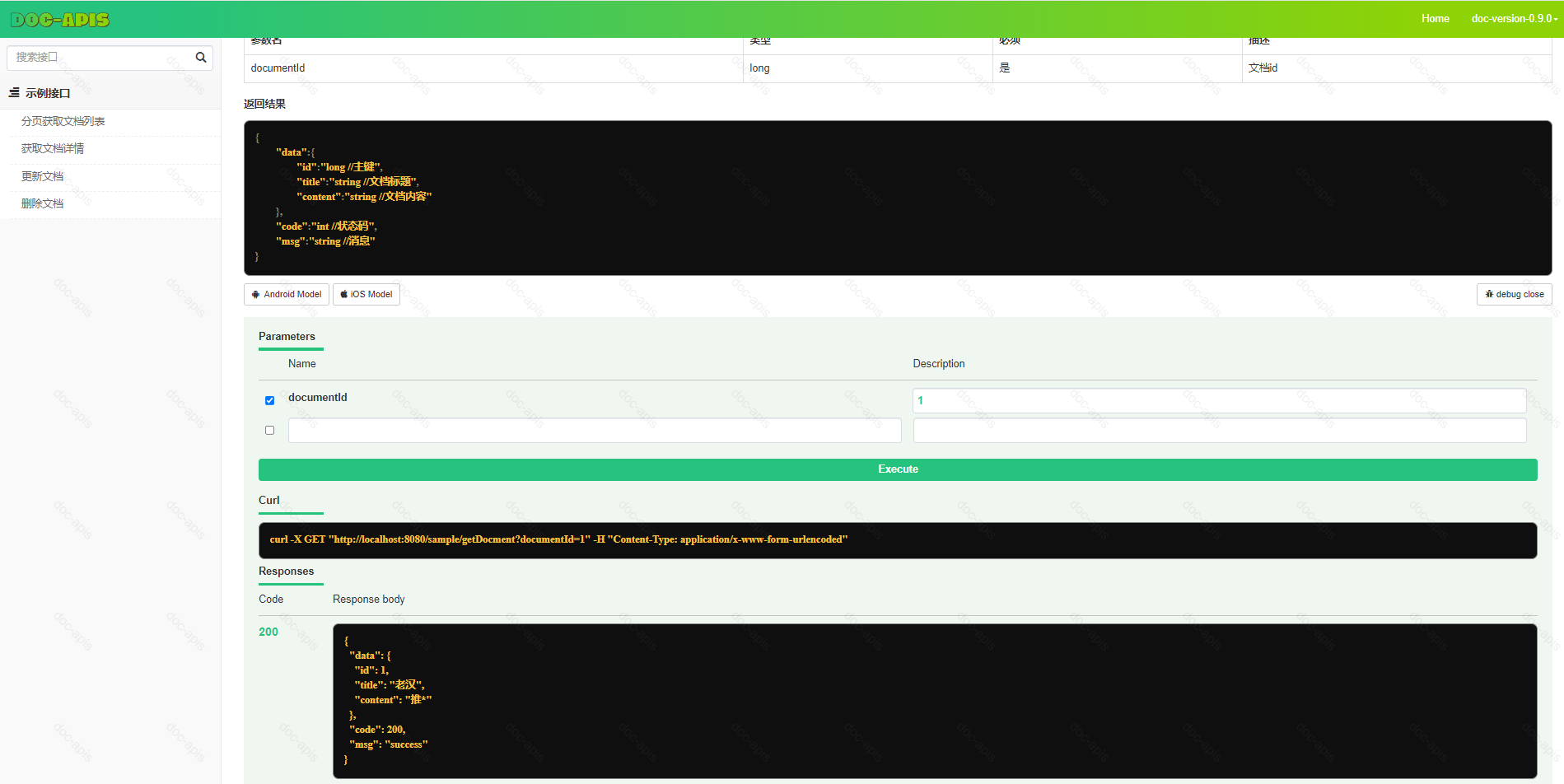Image resolution: width=1564 pixels, height=784 pixels.
Task: Check the empty parameter row checkbox
Action: click(269, 430)
